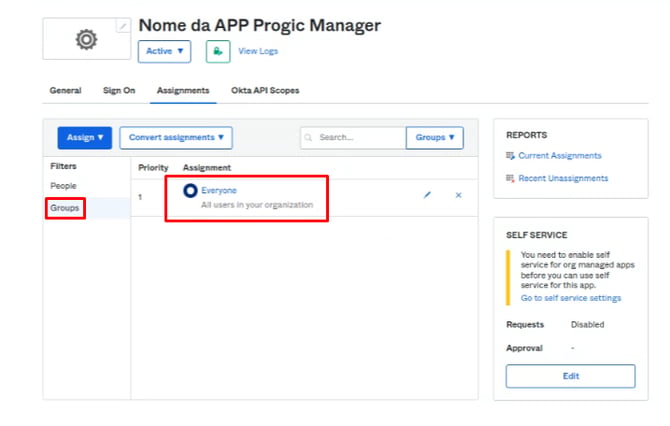This screenshot has width=670, height=426.
Task: Edit the Everyone assignment with pencil icon
Action: tap(427, 195)
